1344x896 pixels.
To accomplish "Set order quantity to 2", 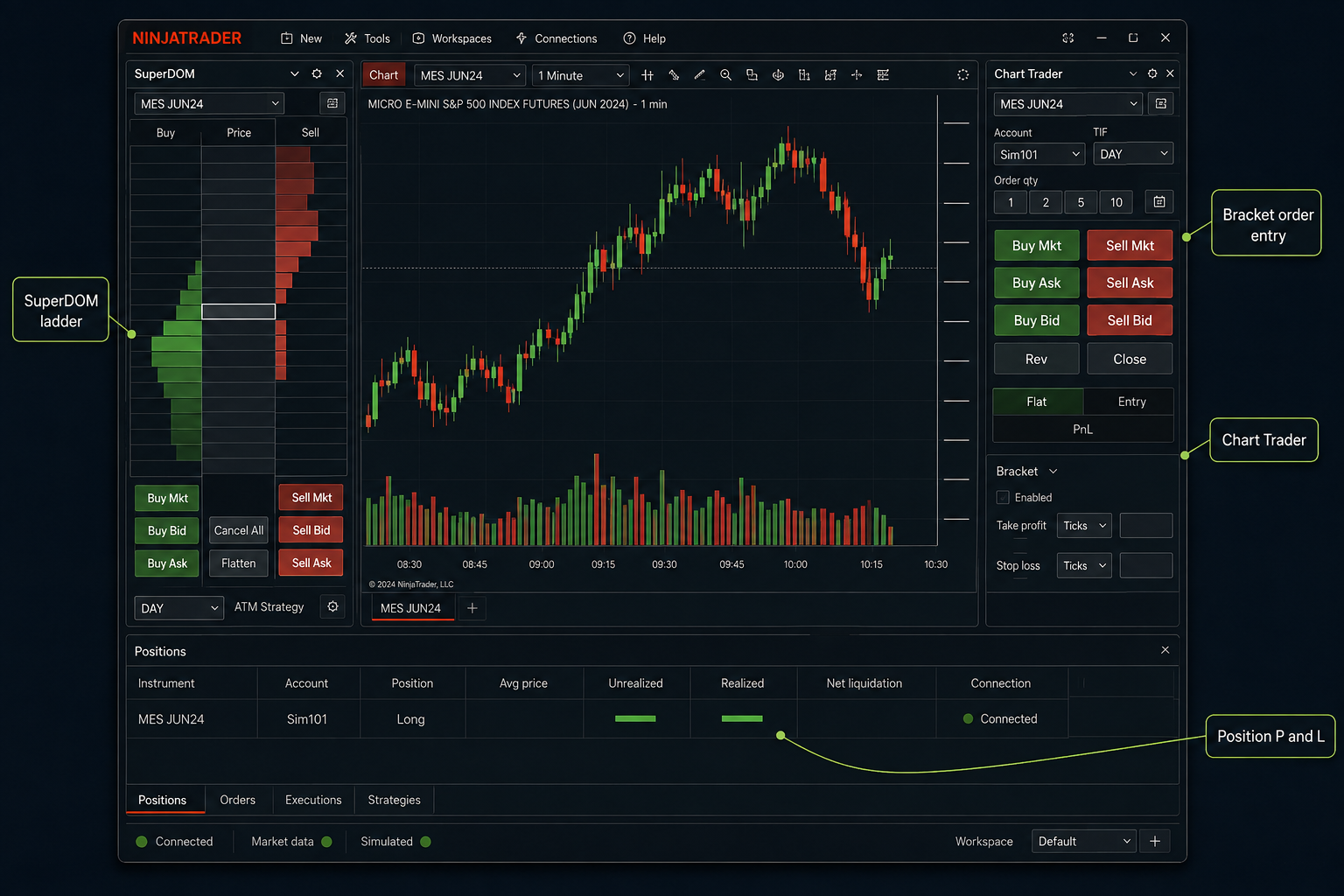I will click(1046, 202).
